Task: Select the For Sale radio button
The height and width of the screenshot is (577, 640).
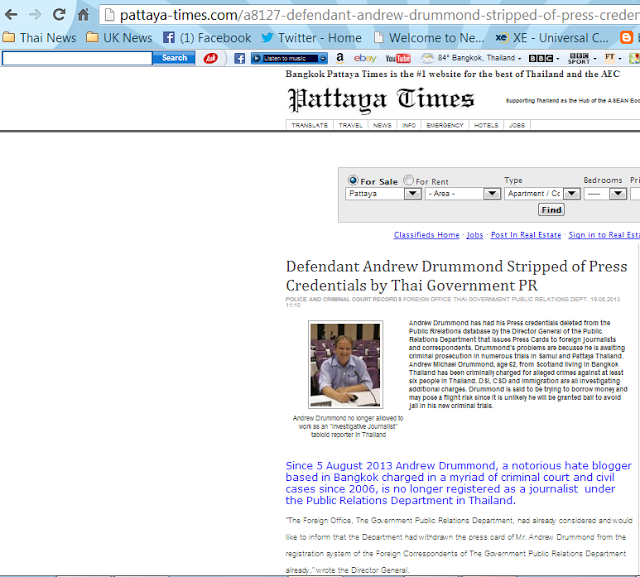Action: click(x=353, y=180)
